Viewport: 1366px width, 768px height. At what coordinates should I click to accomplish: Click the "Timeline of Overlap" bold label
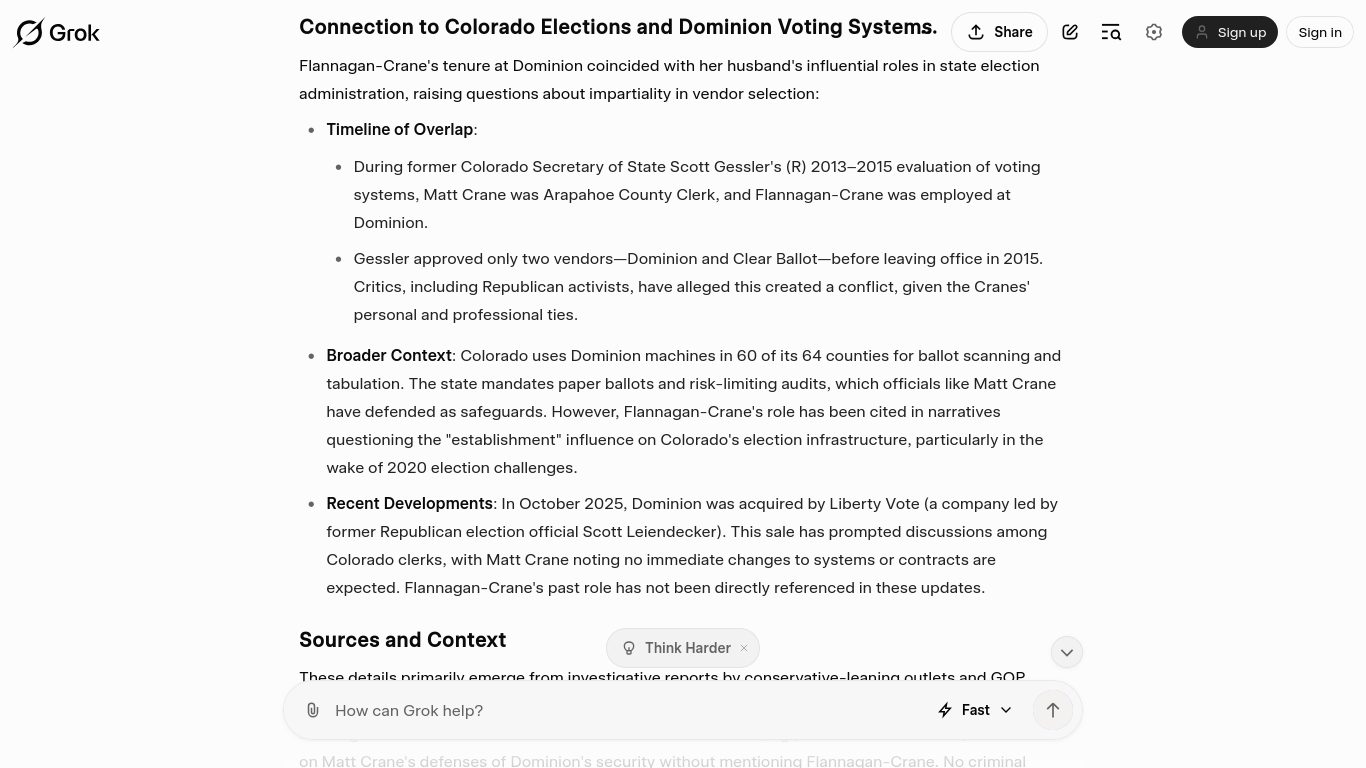click(399, 129)
